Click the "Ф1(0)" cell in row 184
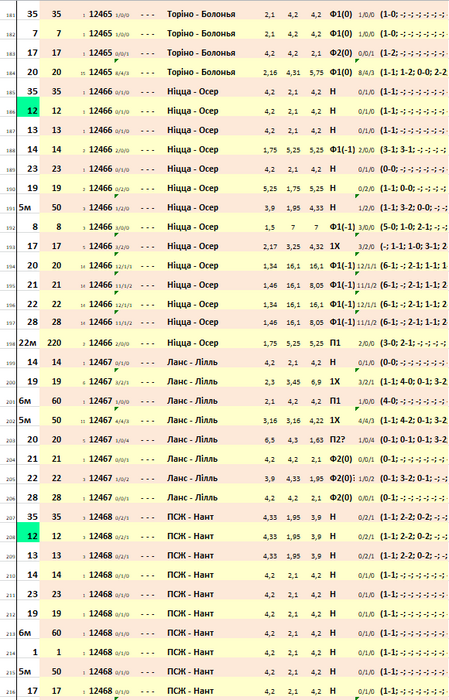Image resolution: width=449 pixels, height=700 pixels. point(341,72)
